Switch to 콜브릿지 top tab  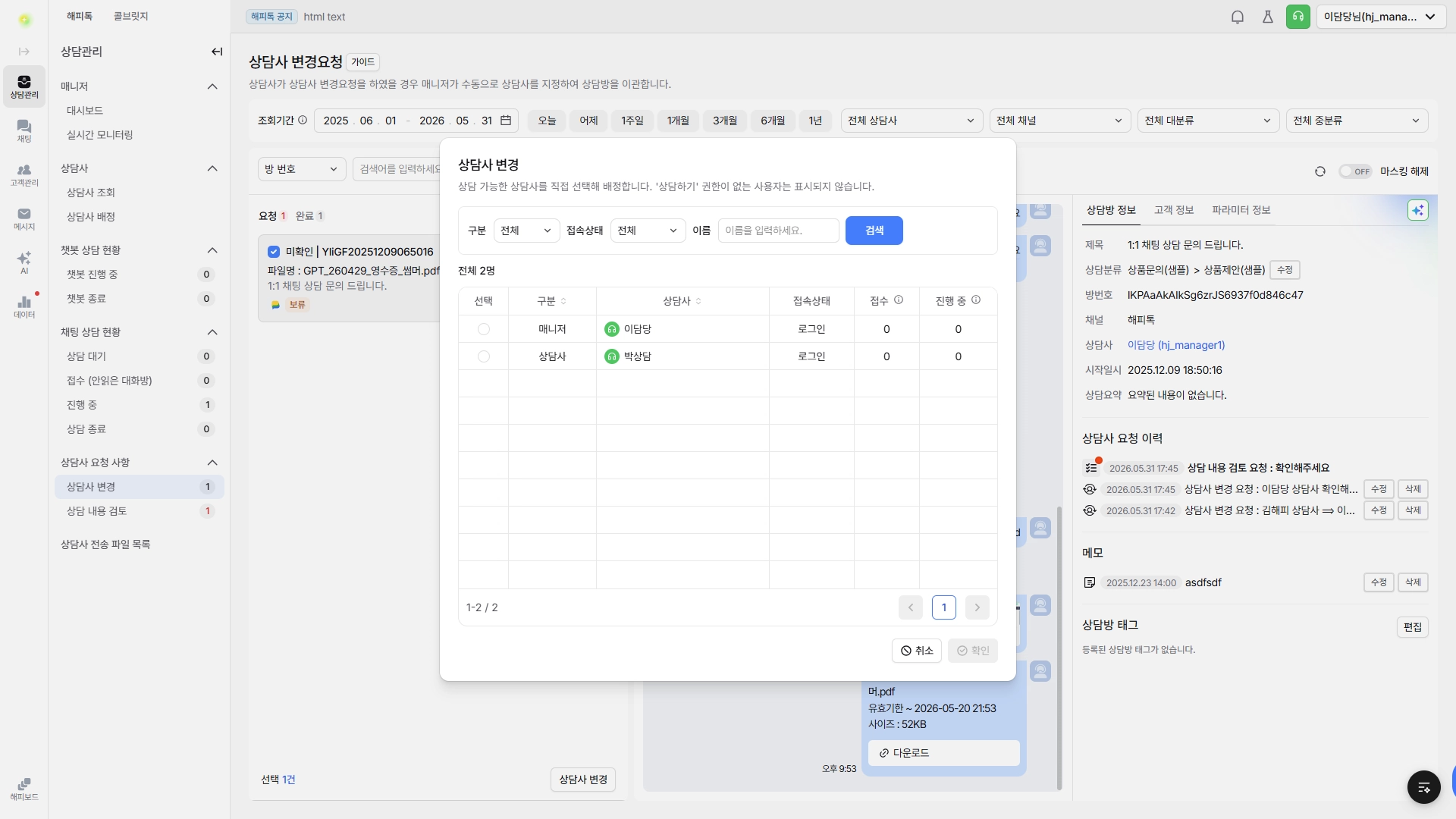[x=130, y=16]
